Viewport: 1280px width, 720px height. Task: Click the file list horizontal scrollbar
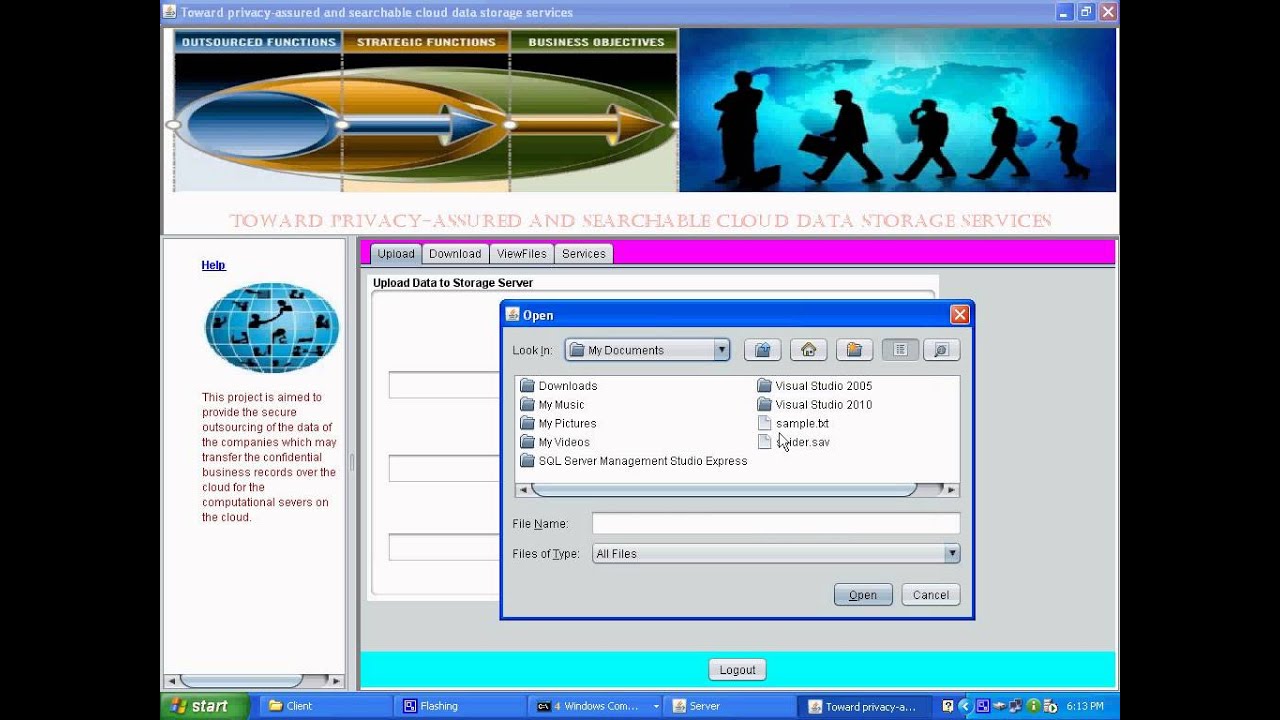[737, 490]
